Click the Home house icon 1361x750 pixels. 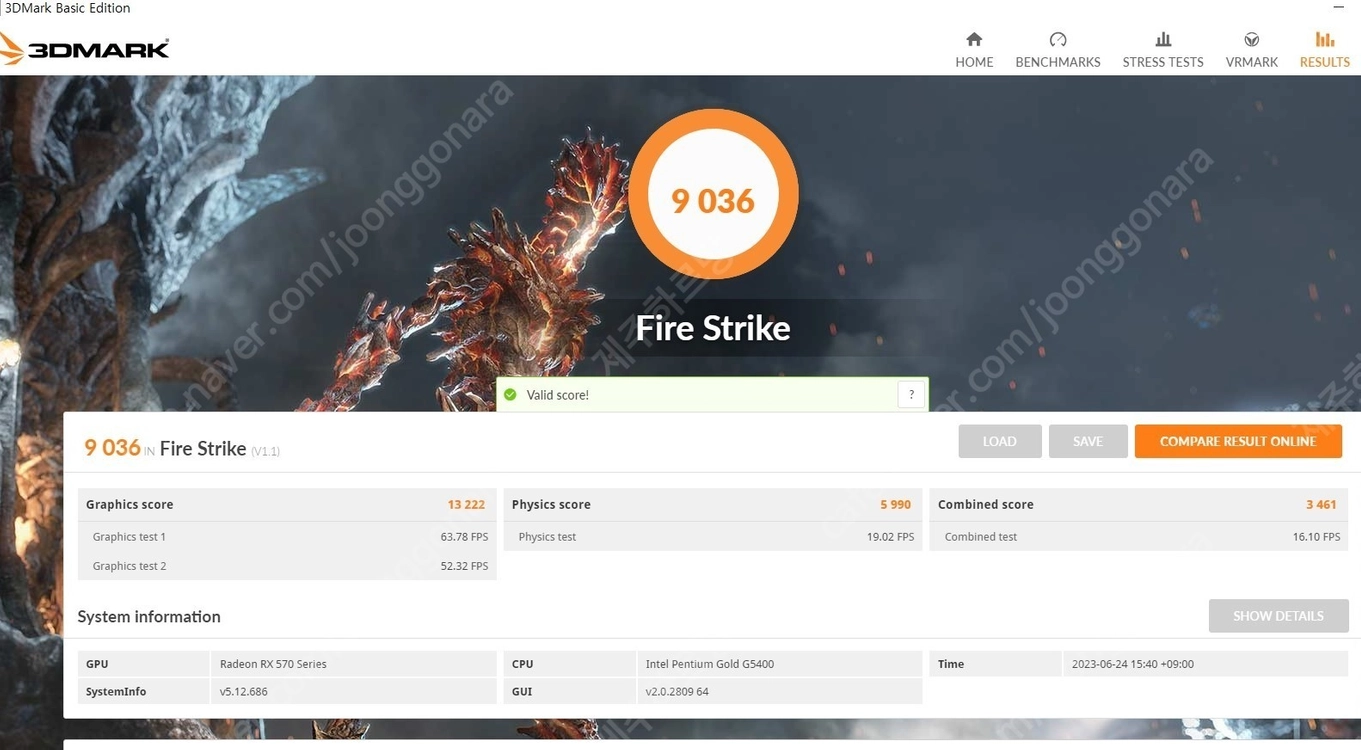point(974,39)
